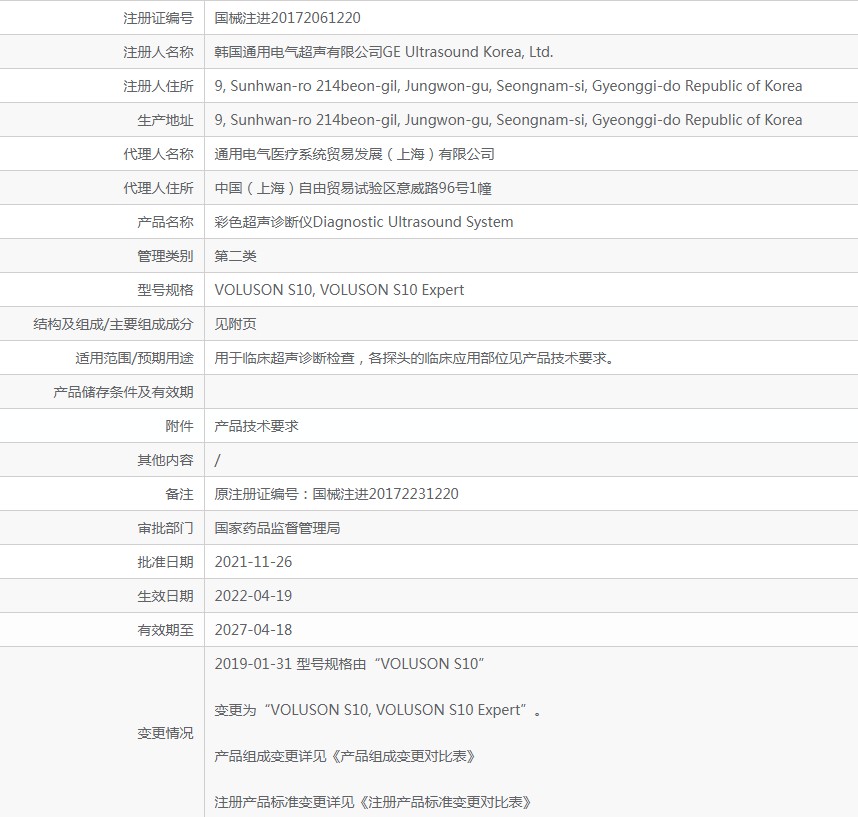This screenshot has width=858, height=817.
Task: Select model value VOLUSON S10, VOLUSON S10 Expert
Action: coord(339,290)
